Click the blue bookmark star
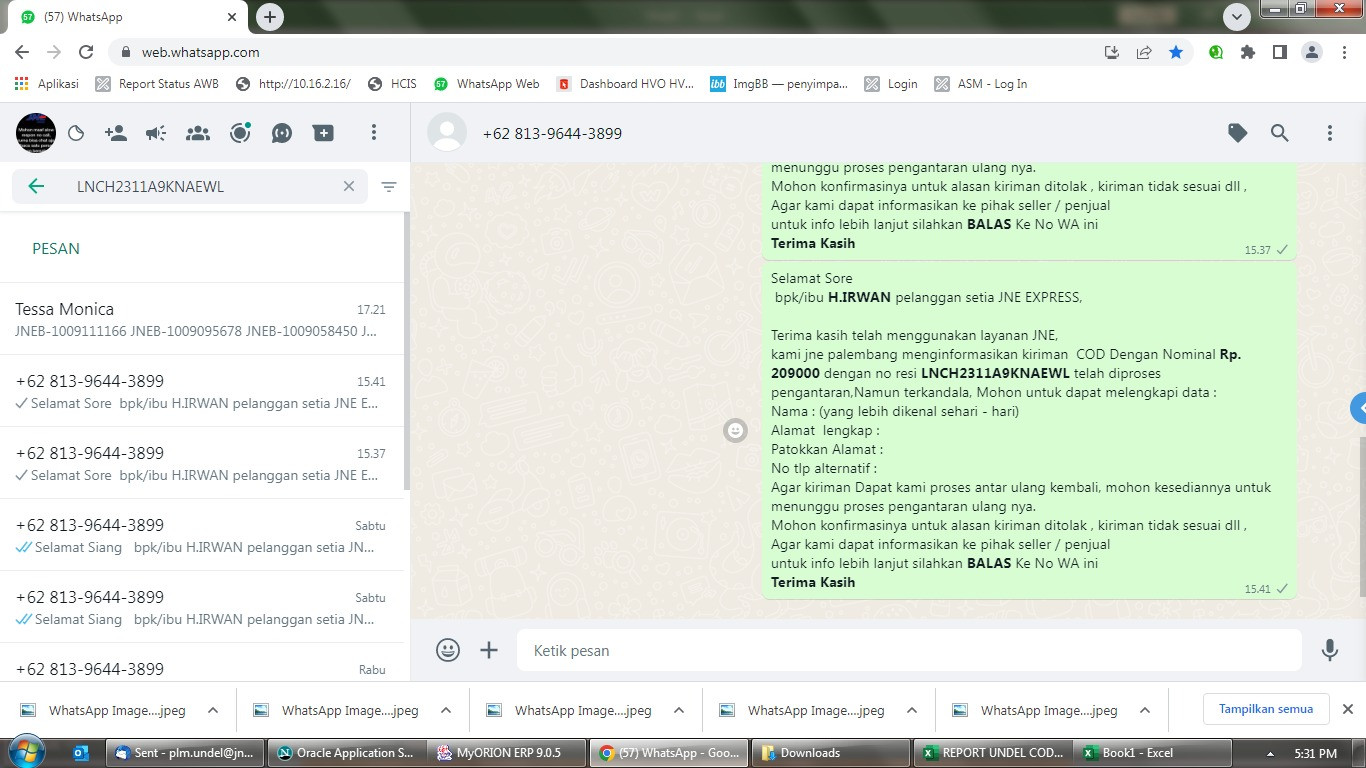 [x=1176, y=52]
